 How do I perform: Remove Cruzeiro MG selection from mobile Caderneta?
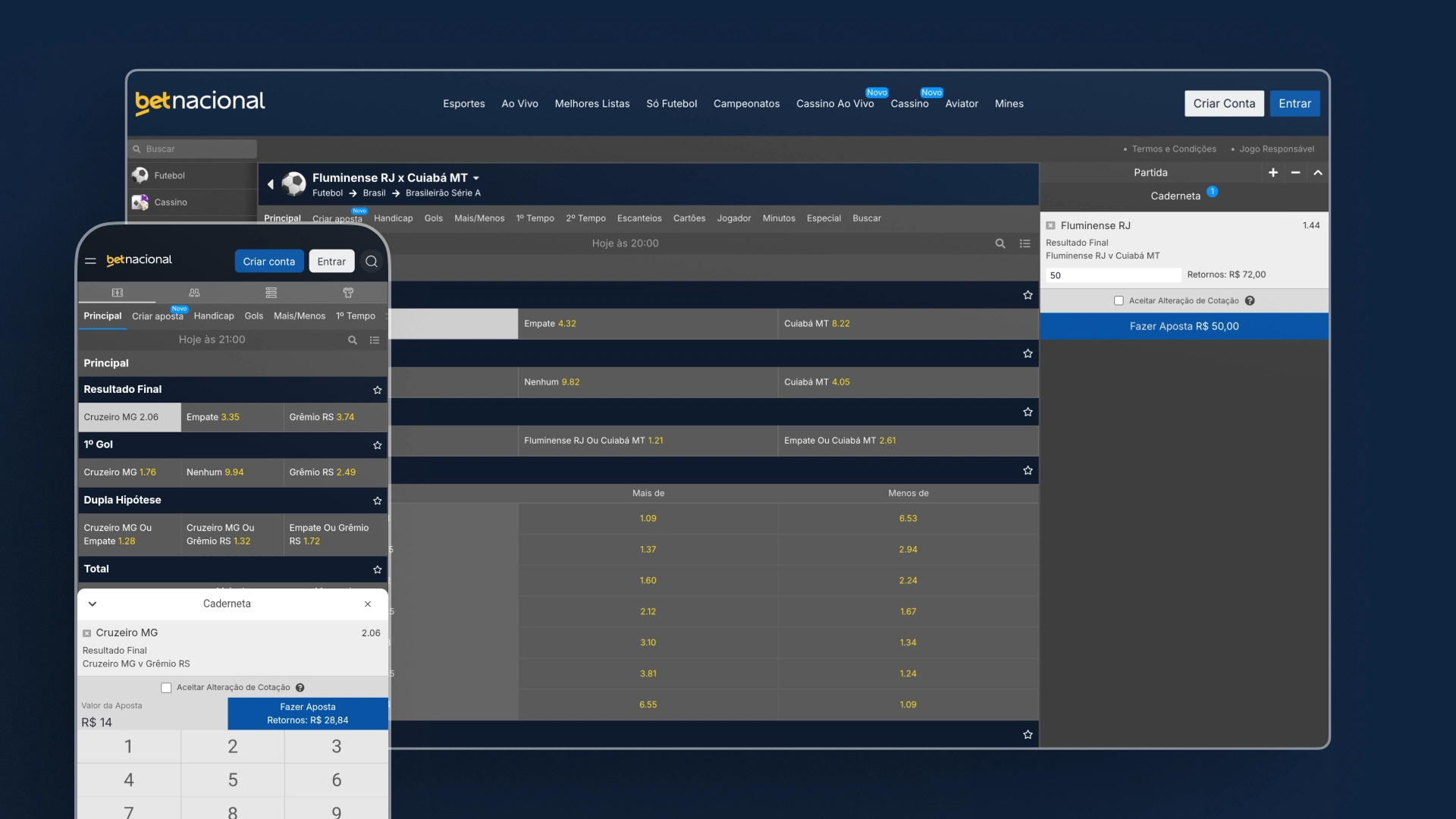[87, 633]
